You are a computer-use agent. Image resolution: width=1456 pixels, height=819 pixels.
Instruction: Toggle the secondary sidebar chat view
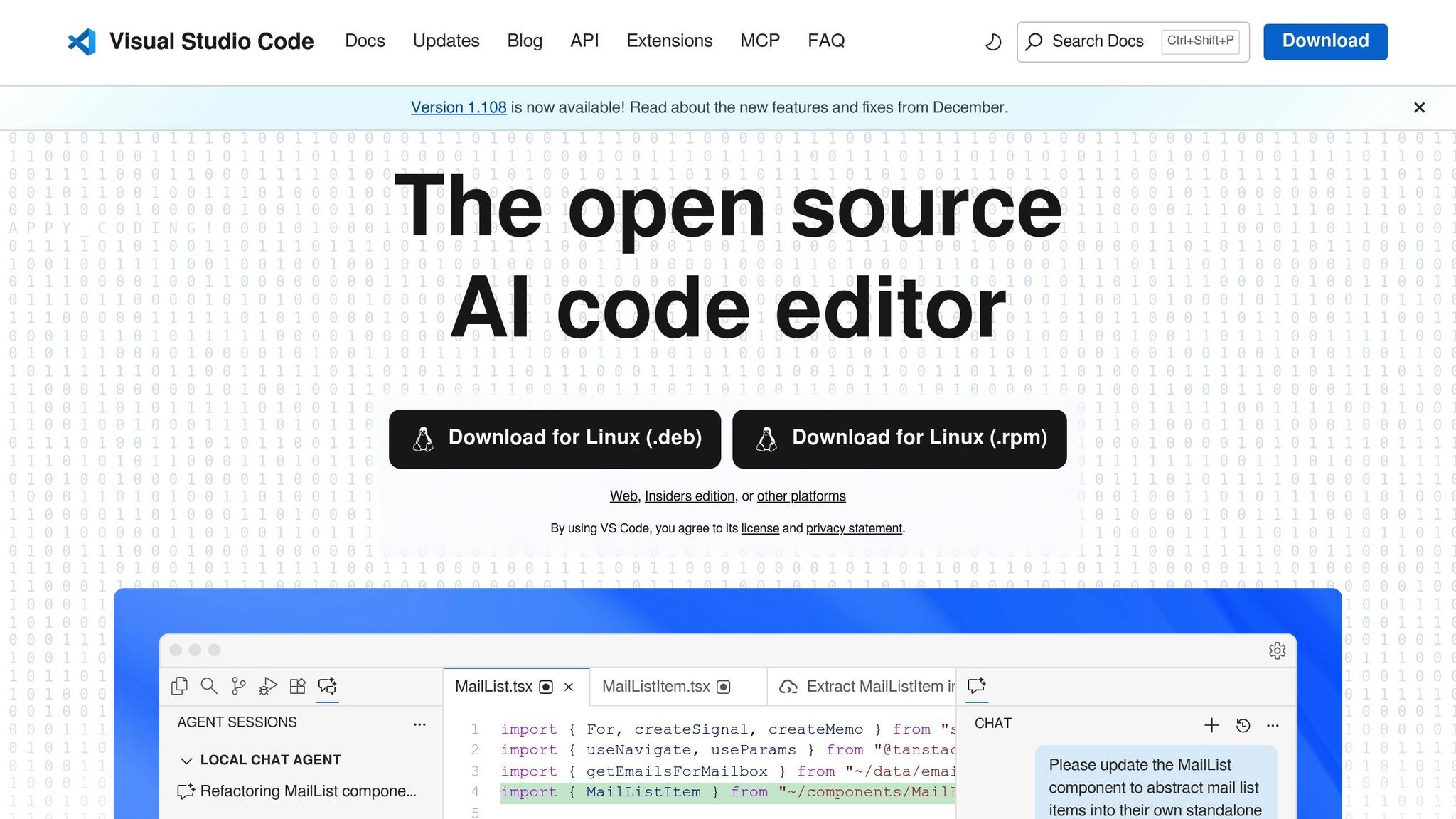pyautogui.click(x=977, y=686)
